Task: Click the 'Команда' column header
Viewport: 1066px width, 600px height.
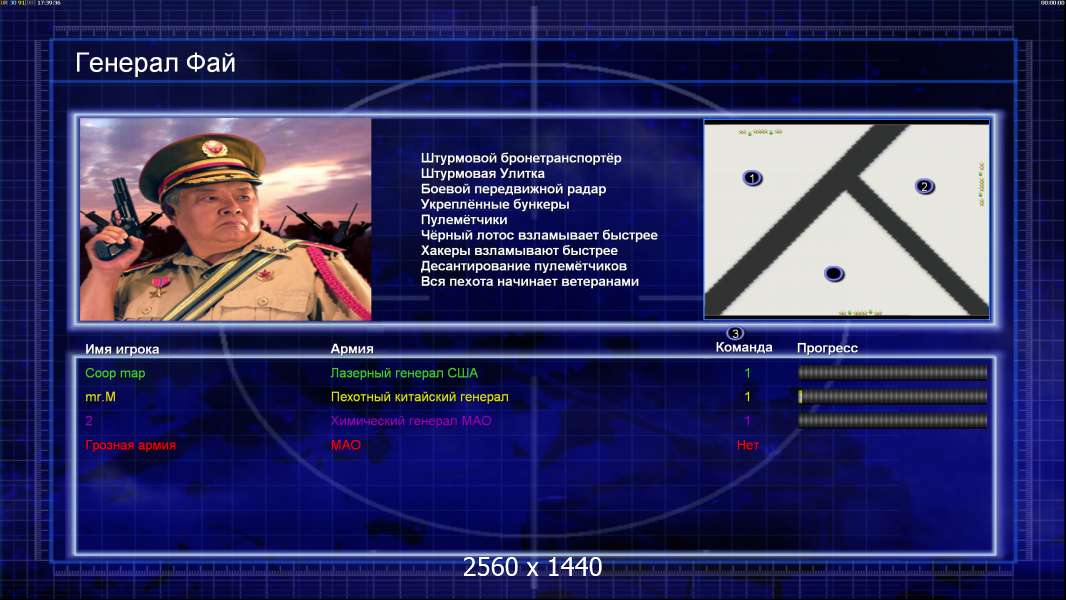Action: click(x=744, y=347)
